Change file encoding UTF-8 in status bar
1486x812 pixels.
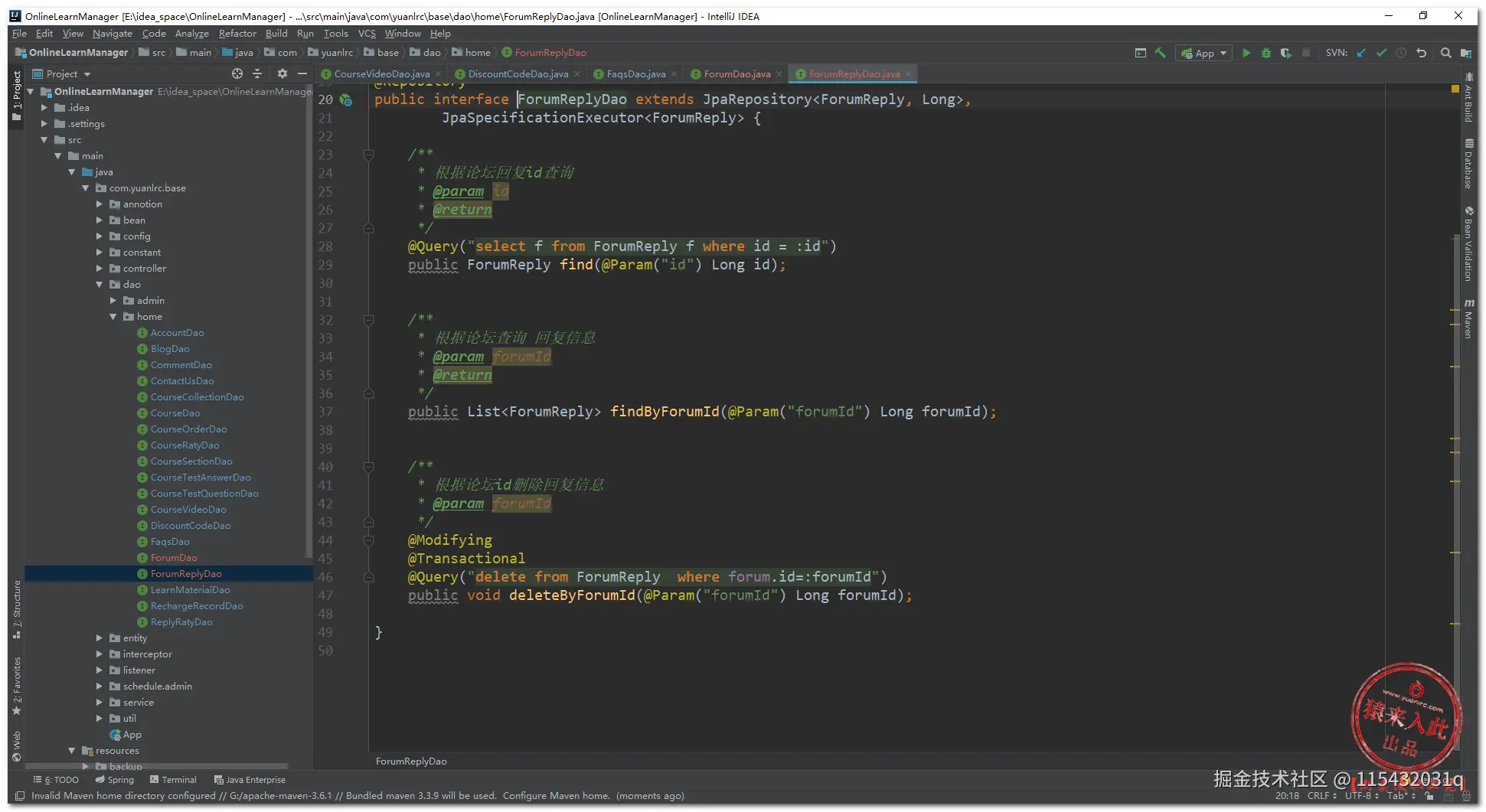(x=1361, y=796)
